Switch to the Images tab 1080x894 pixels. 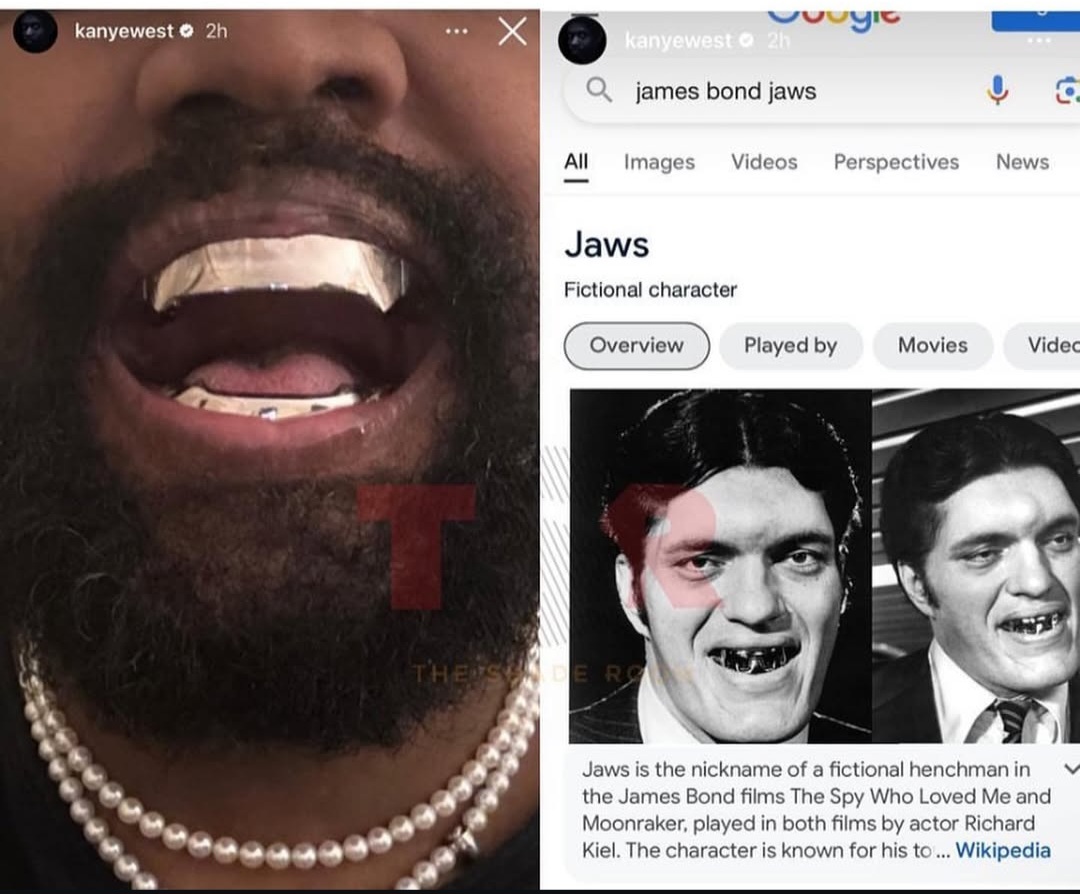659,162
